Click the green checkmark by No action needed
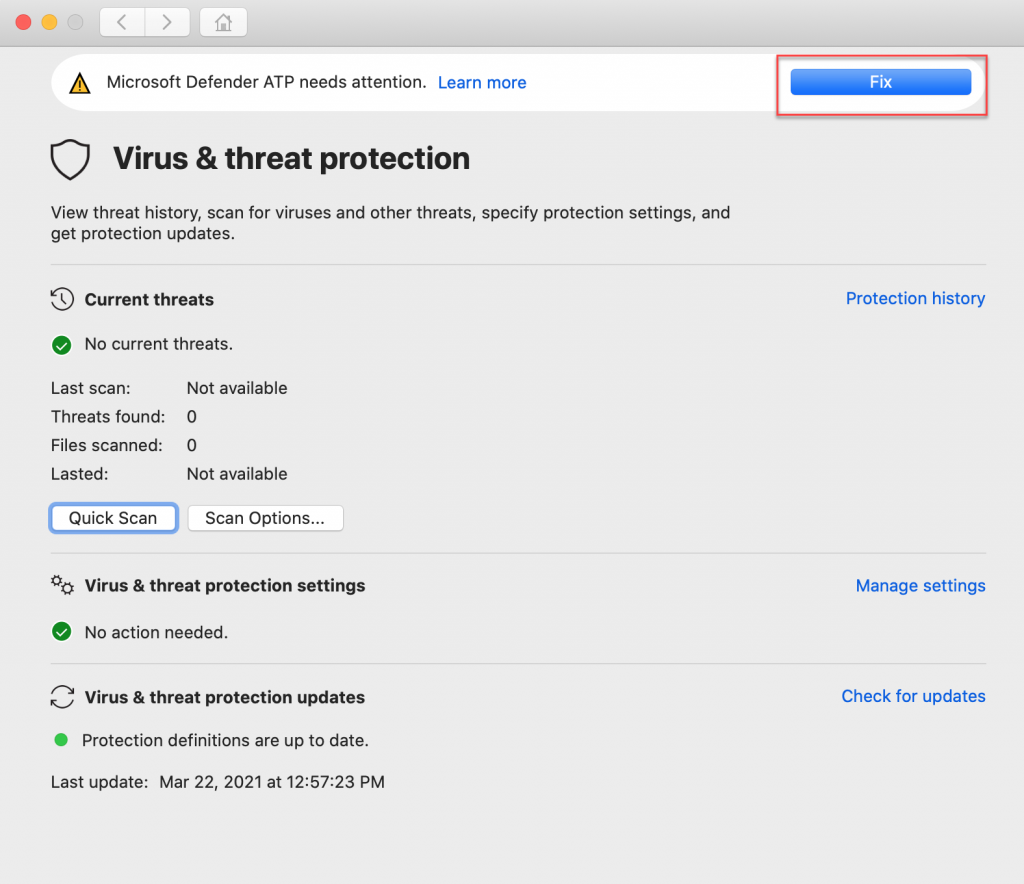Image resolution: width=1024 pixels, height=884 pixels. coord(61,631)
